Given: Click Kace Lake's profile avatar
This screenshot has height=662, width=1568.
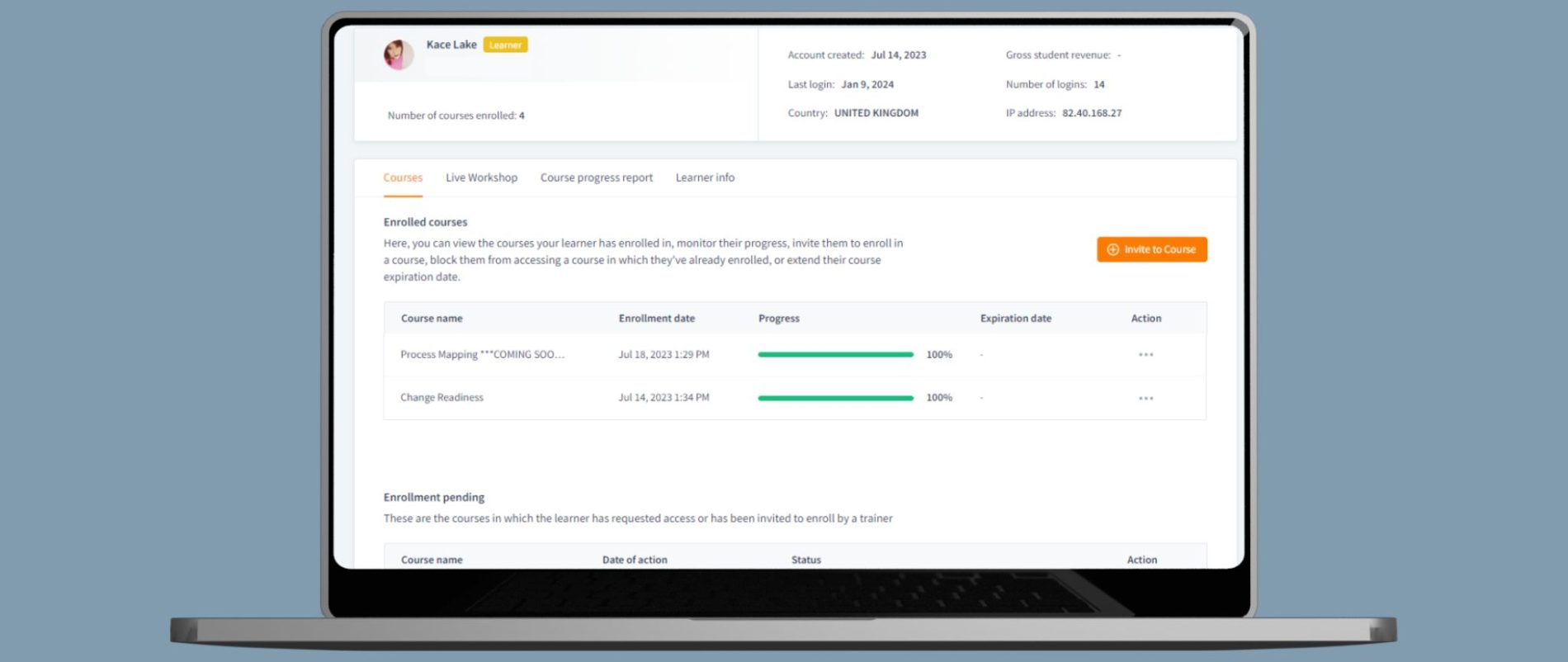Looking at the screenshot, I should 399,54.
